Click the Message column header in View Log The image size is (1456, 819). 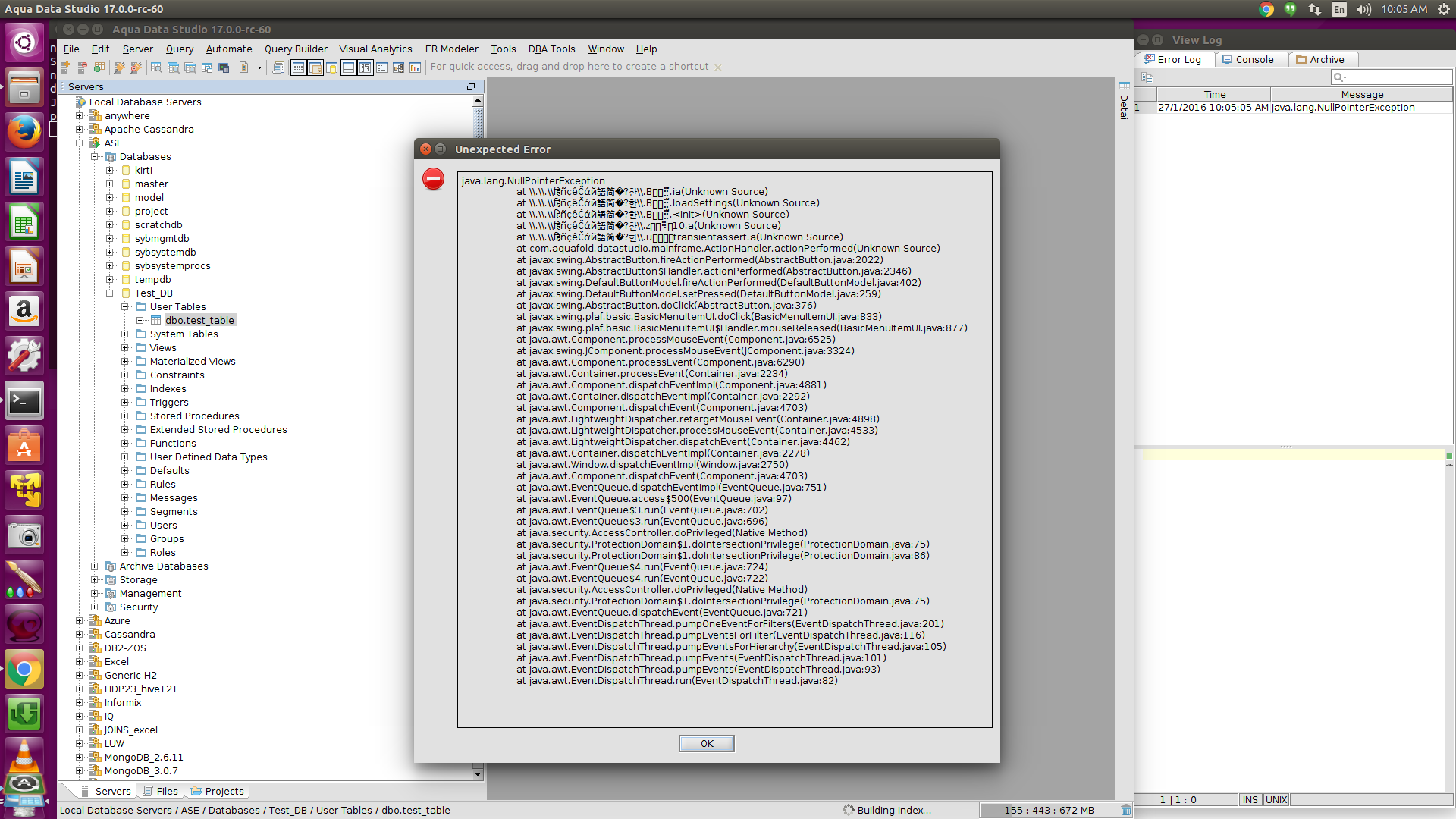pyautogui.click(x=1362, y=94)
